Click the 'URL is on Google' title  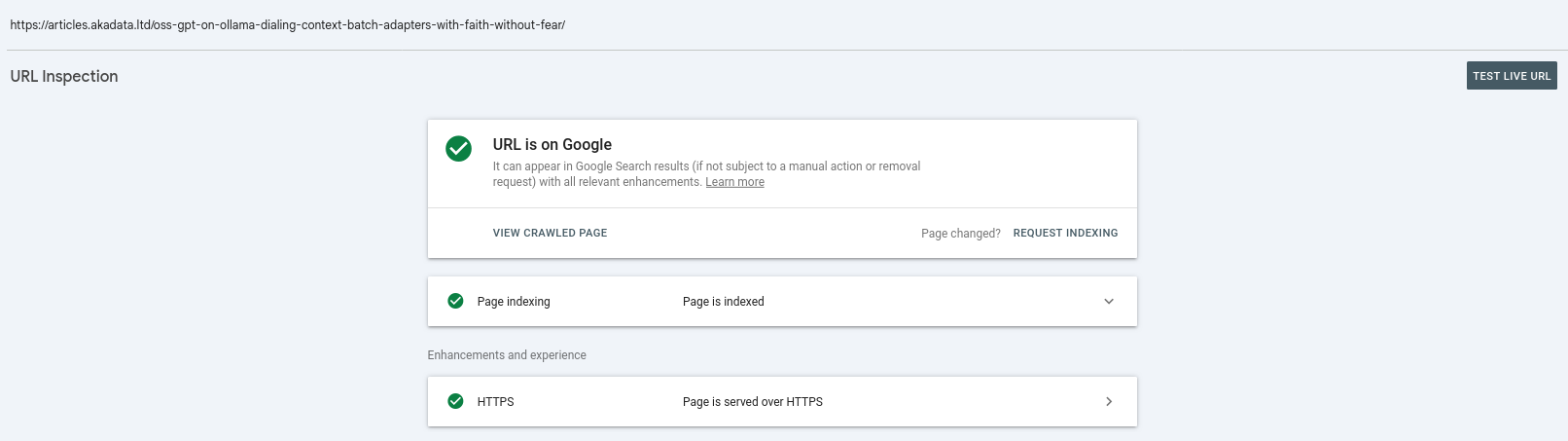[x=552, y=144]
